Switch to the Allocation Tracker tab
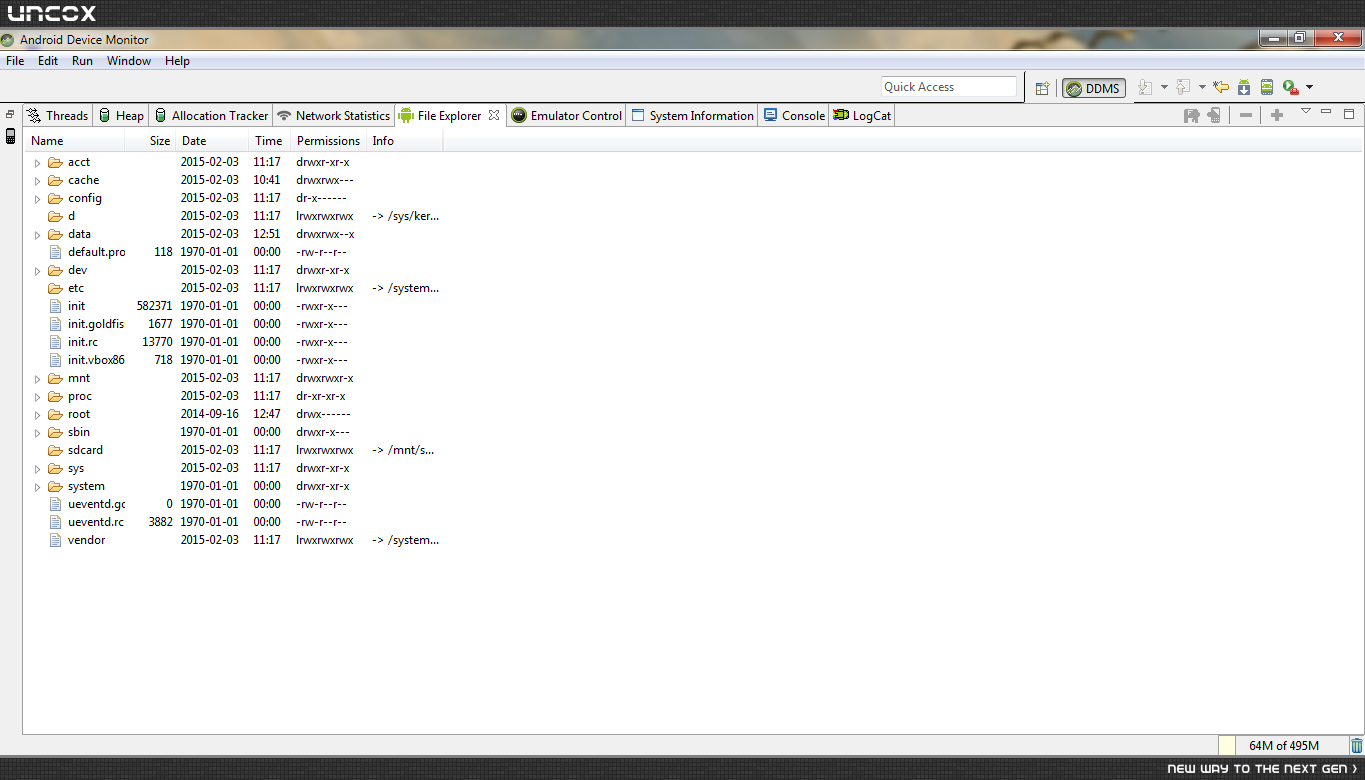The height and width of the screenshot is (780, 1365). [211, 115]
